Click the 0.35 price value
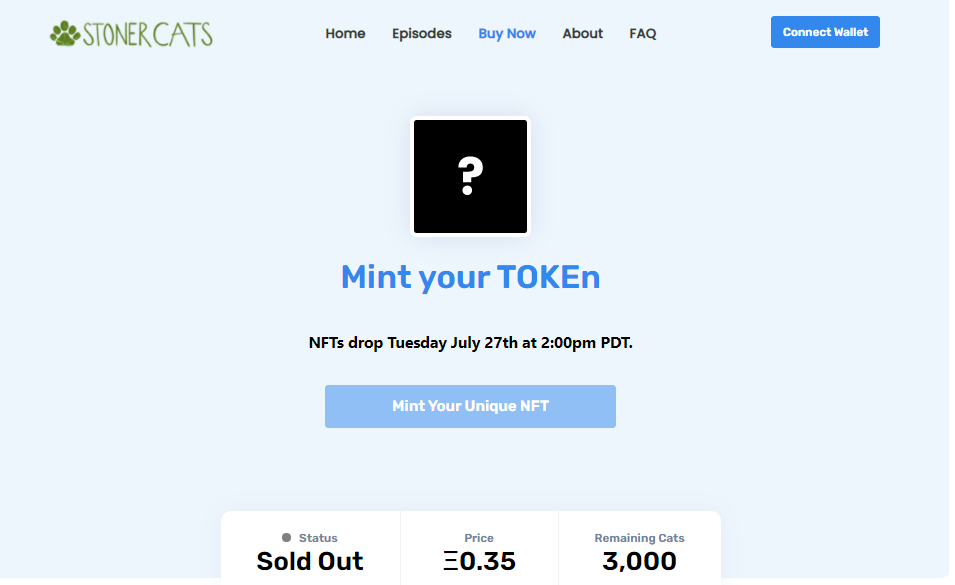The height and width of the screenshot is (585, 955). 487,561
